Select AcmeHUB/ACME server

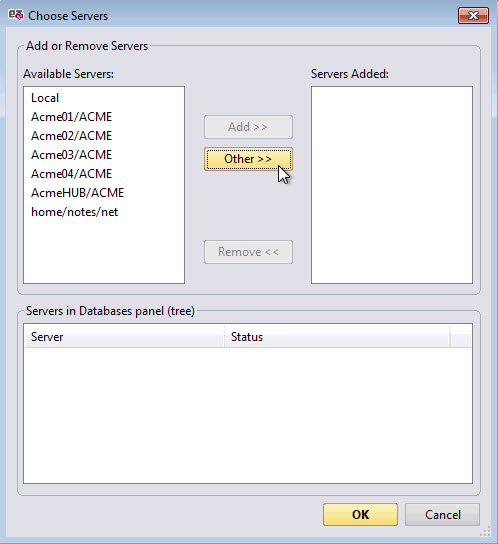point(77,193)
